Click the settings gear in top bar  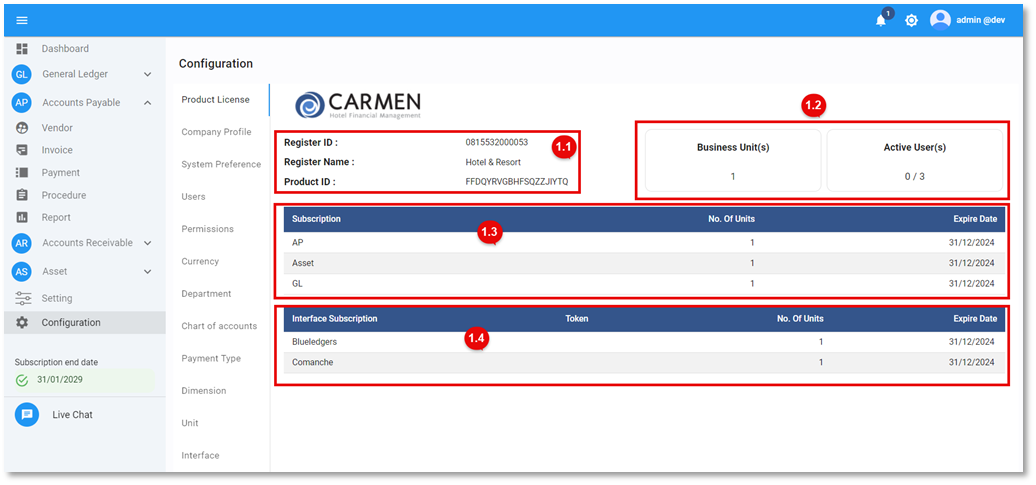coord(911,20)
